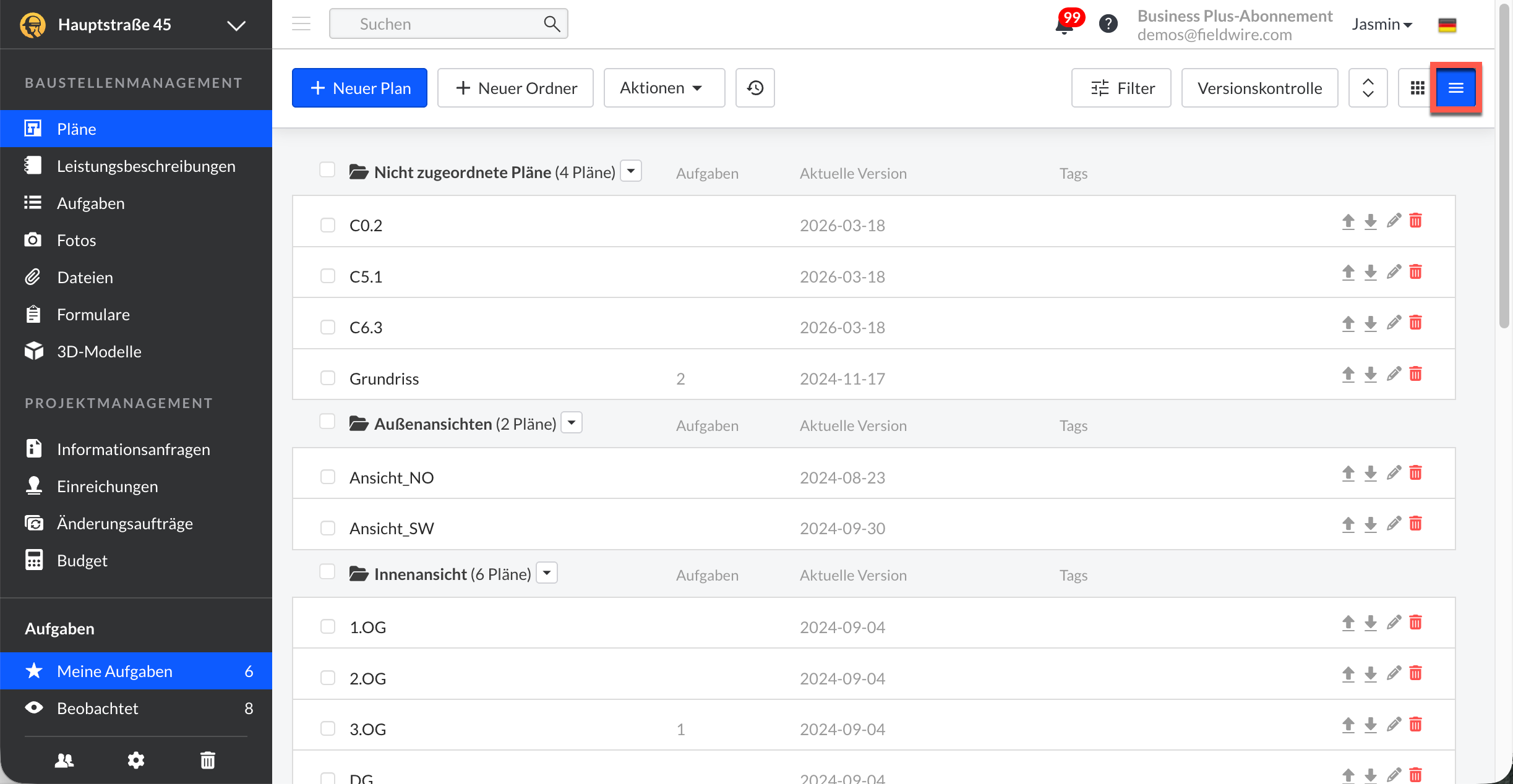Switch to grid view layout
The width and height of the screenshot is (1513, 784).
point(1417,88)
